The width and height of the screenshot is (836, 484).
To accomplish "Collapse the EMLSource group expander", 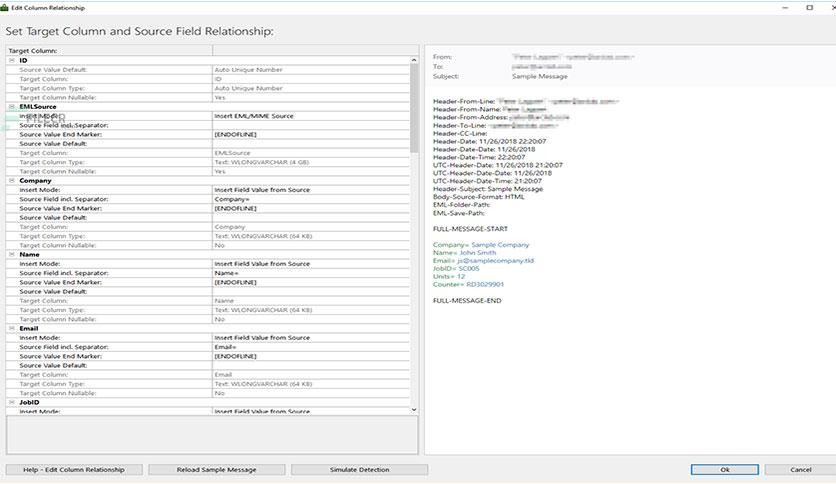I will pos(12,107).
